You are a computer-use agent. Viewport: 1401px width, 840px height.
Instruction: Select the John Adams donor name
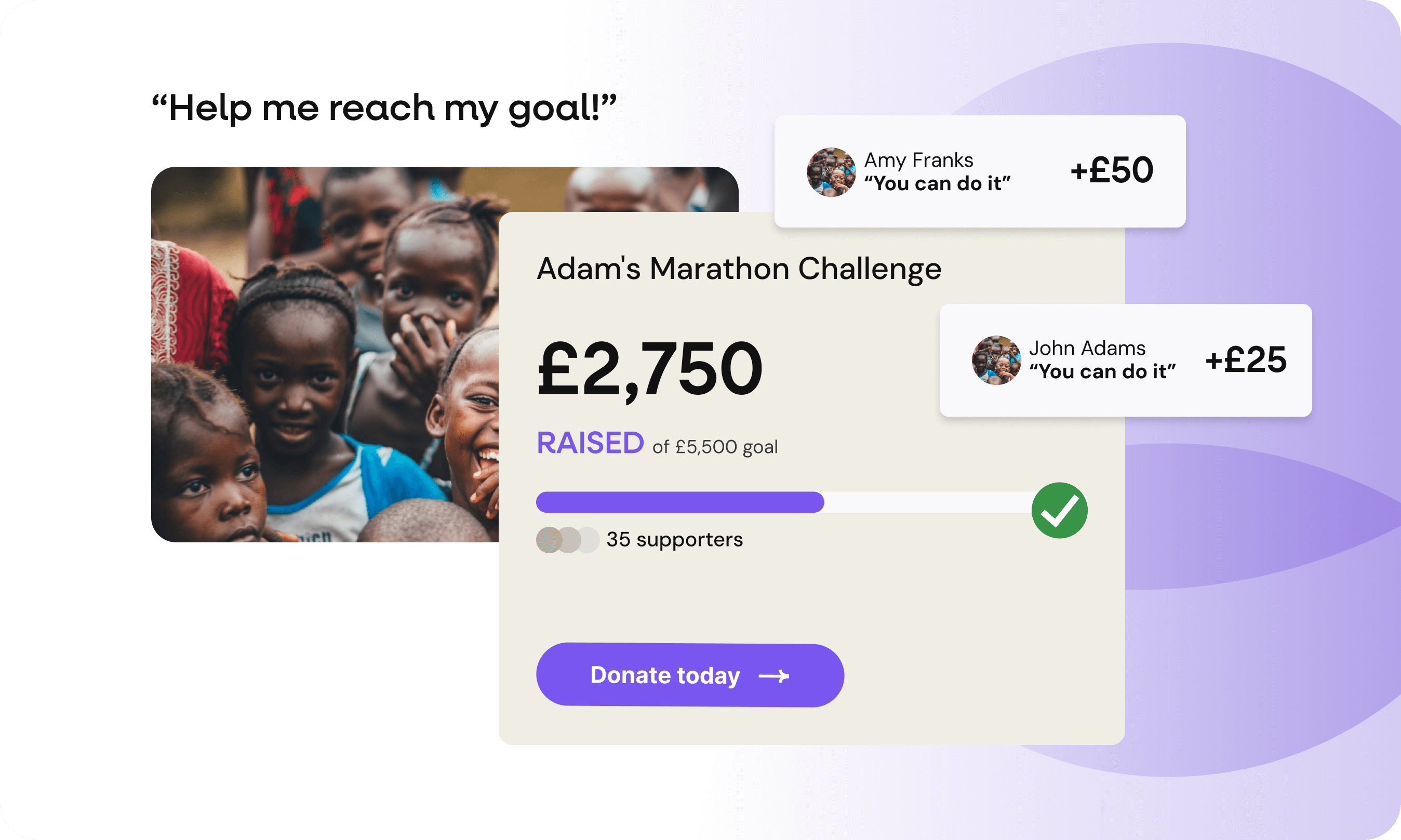[1087, 348]
